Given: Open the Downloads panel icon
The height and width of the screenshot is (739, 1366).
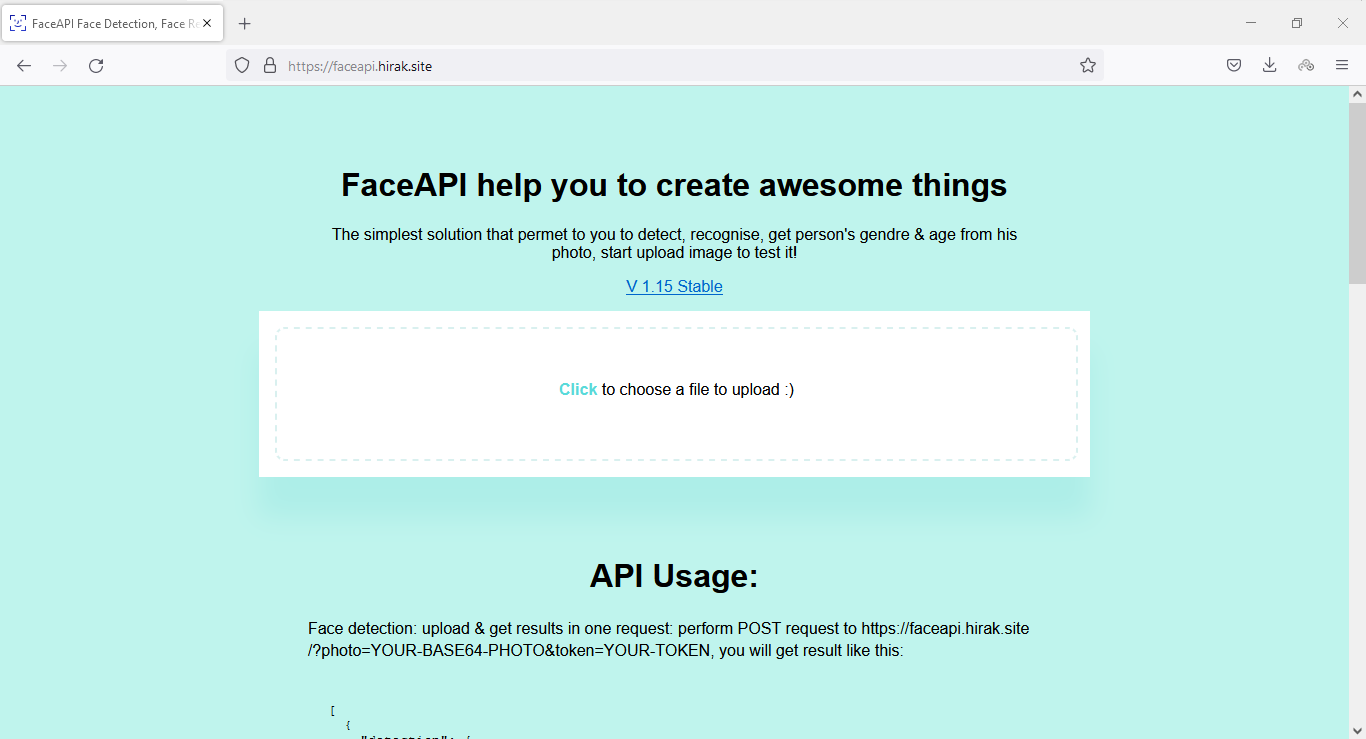Looking at the screenshot, I should [1270, 66].
